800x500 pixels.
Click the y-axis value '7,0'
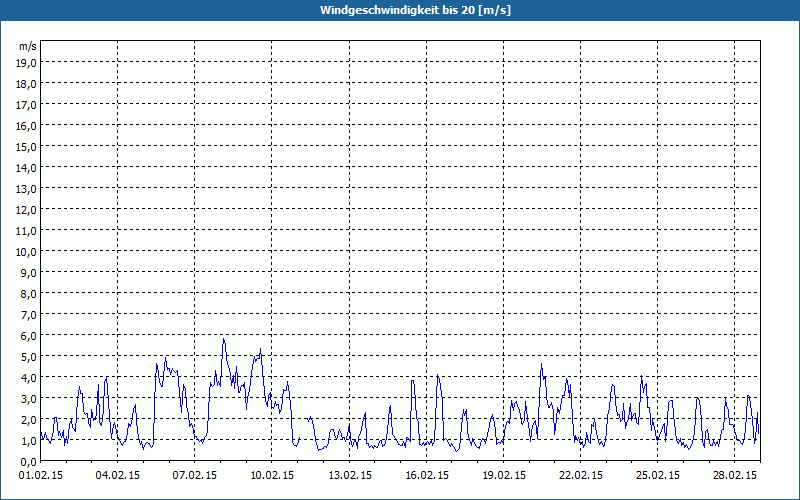click(29, 315)
